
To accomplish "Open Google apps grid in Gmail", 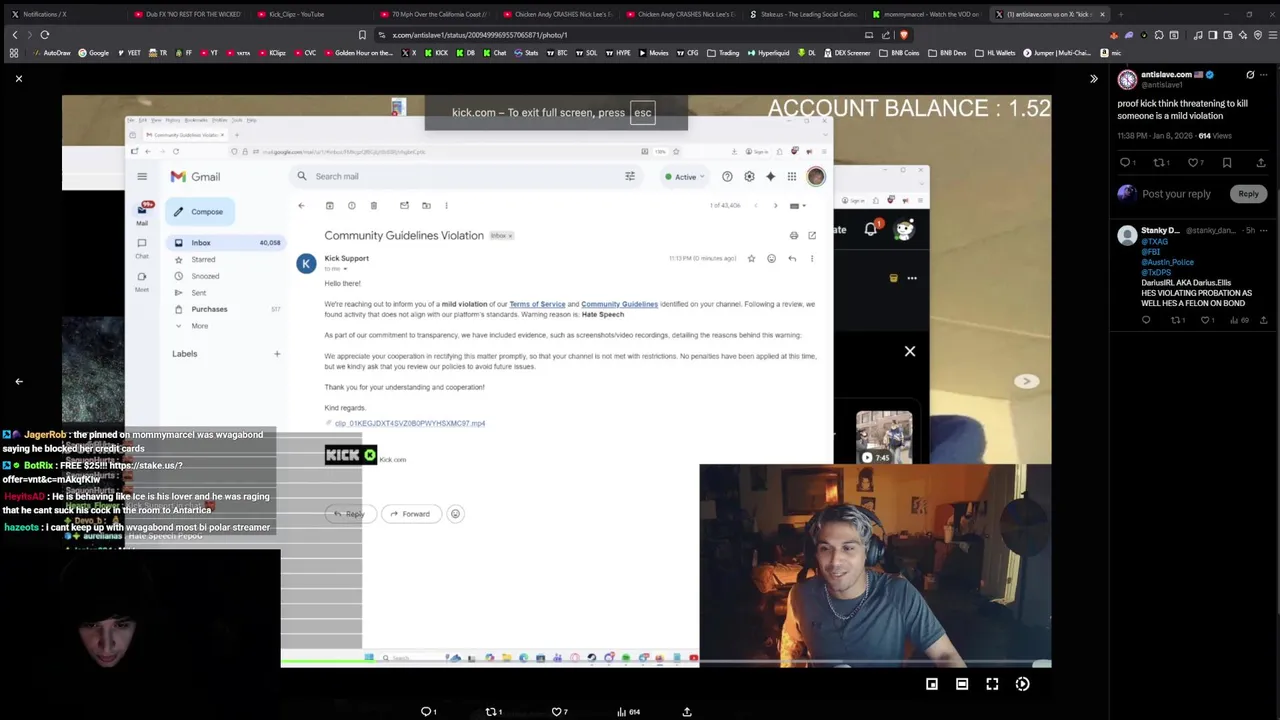I will pyautogui.click(x=791, y=177).
